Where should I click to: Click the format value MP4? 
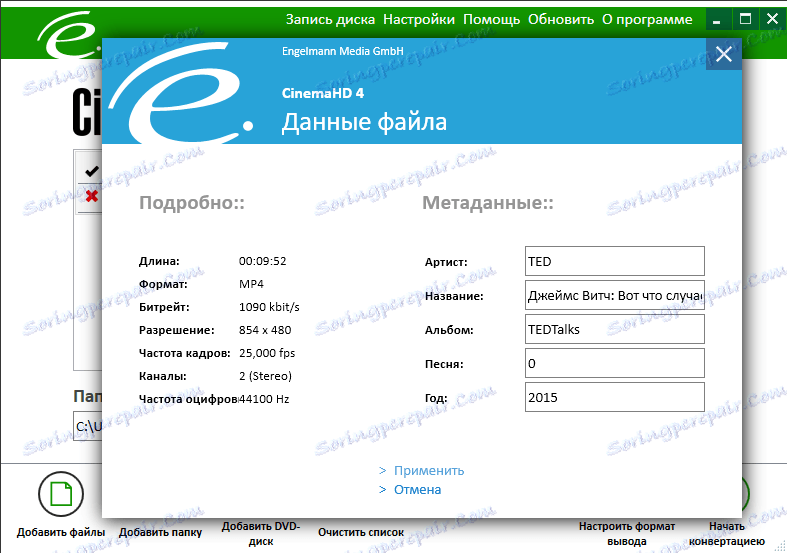251,284
